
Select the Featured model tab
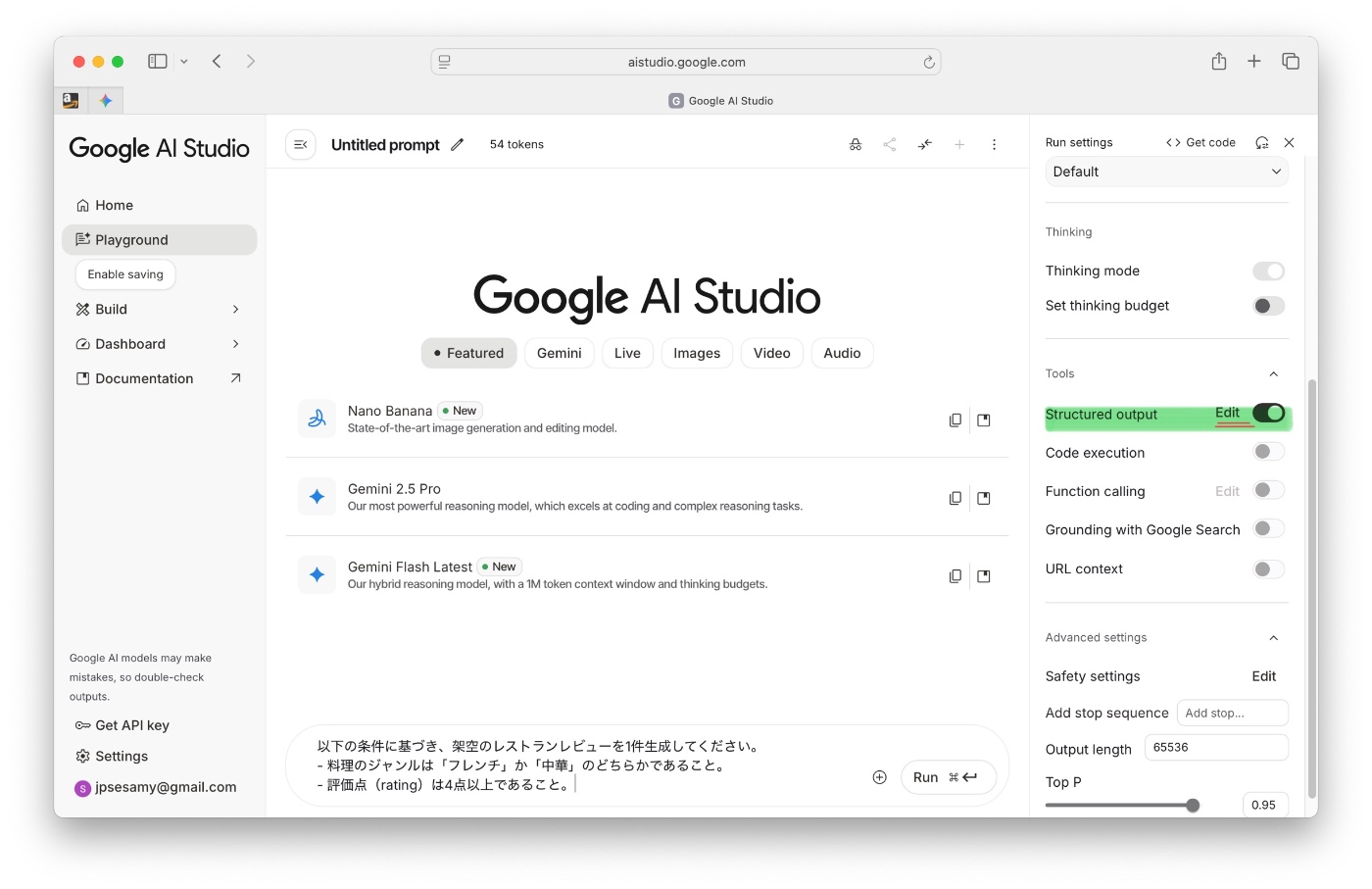click(x=468, y=353)
